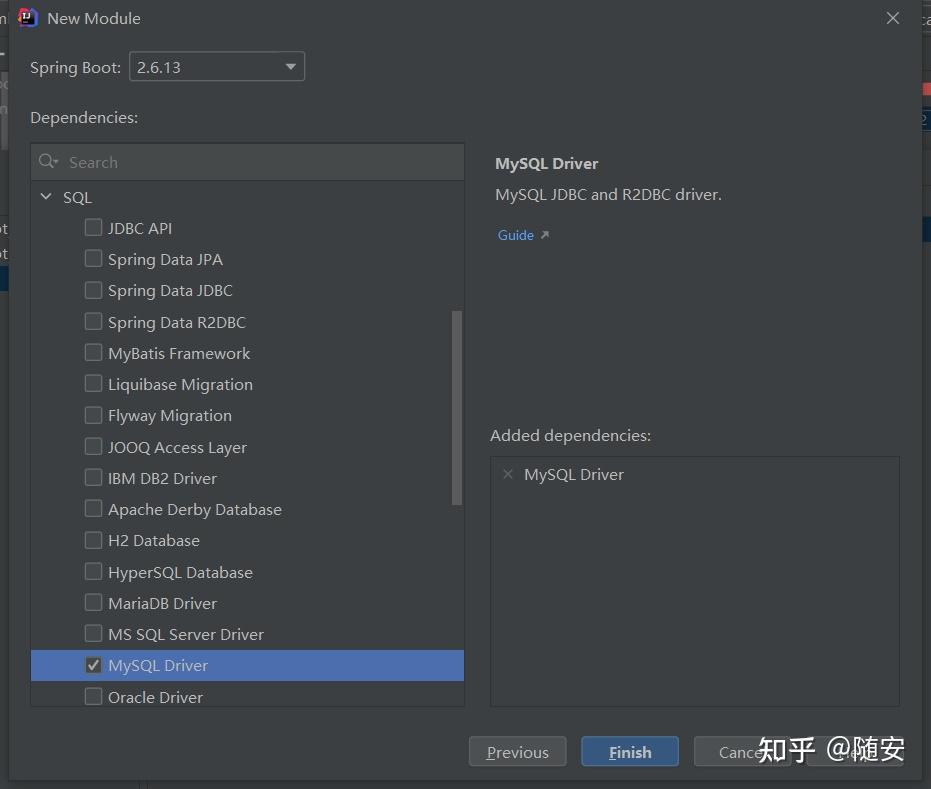Uncheck the MySQL Driver dependency
This screenshot has width=931, height=789.
[93, 665]
